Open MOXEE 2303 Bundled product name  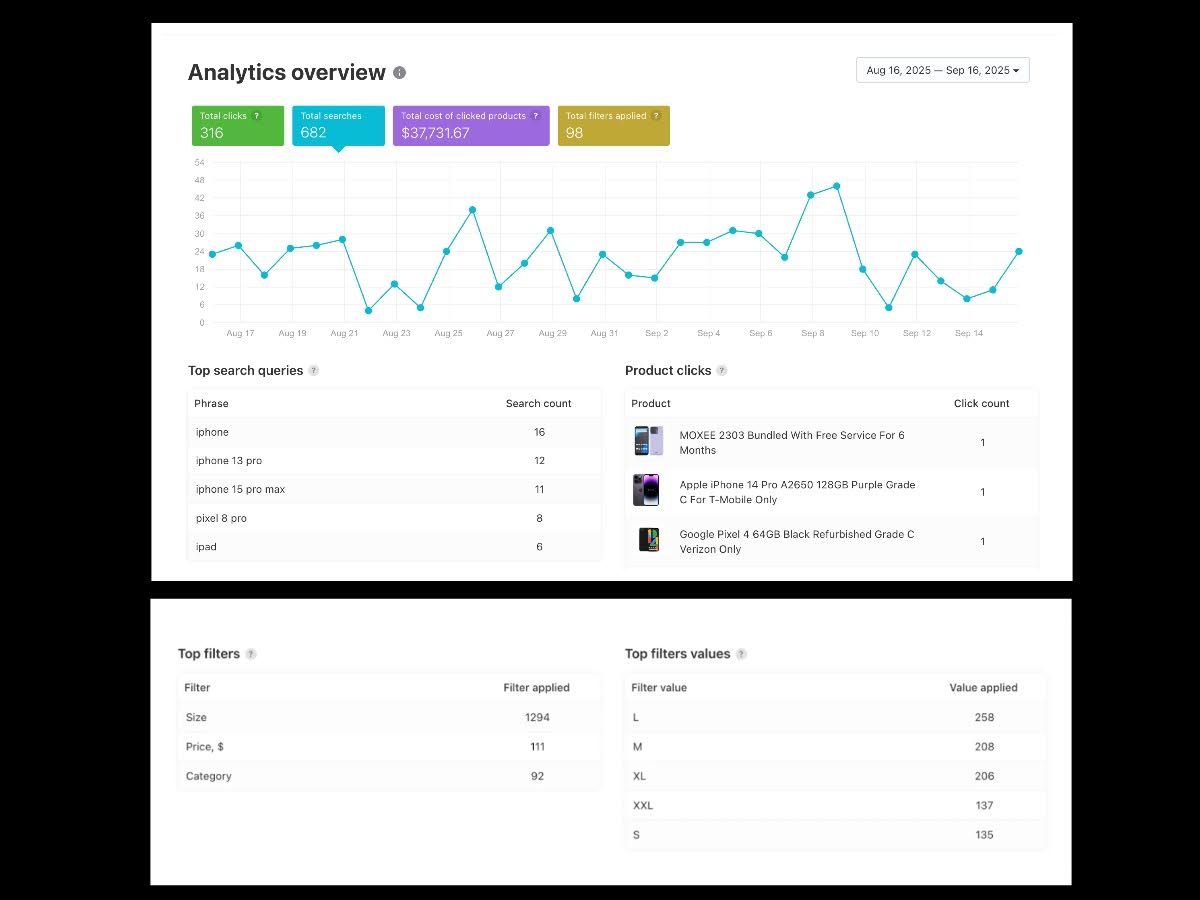click(x=792, y=442)
